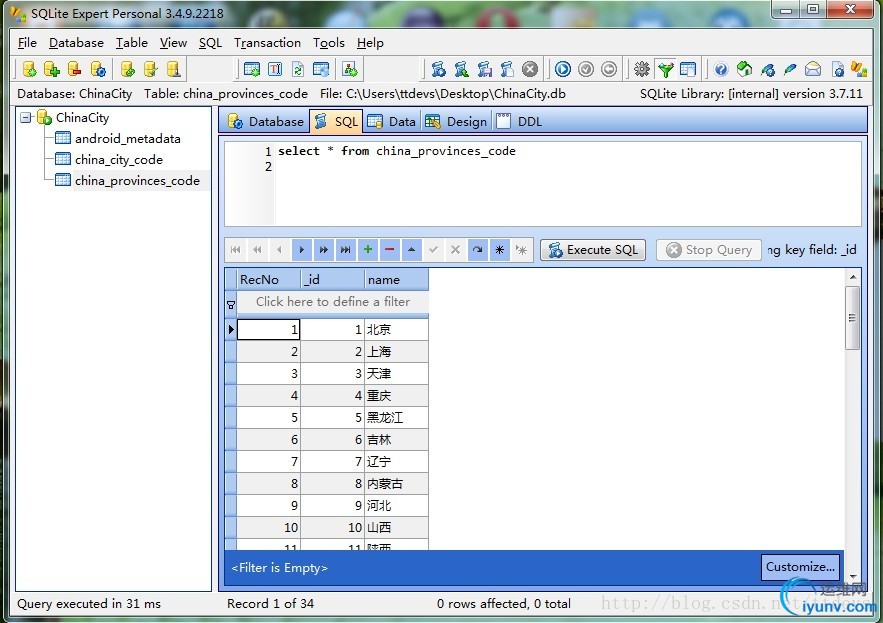Select the android_metadata table
Screen dimensions: 883x623
click(127, 138)
